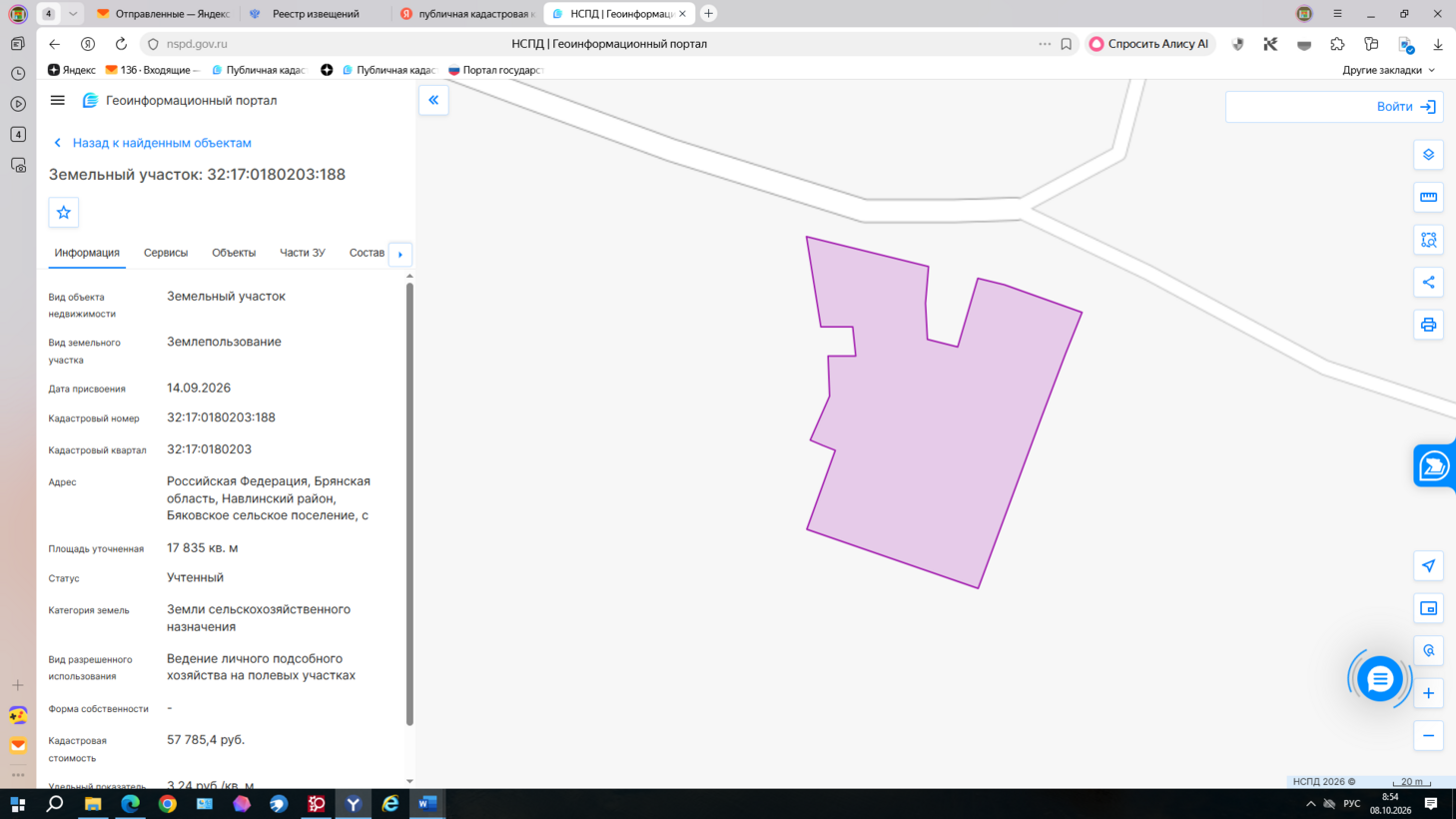Image resolution: width=1456 pixels, height=819 pixels.
Task: Collapse the left information panel
Action: [433, 100]
